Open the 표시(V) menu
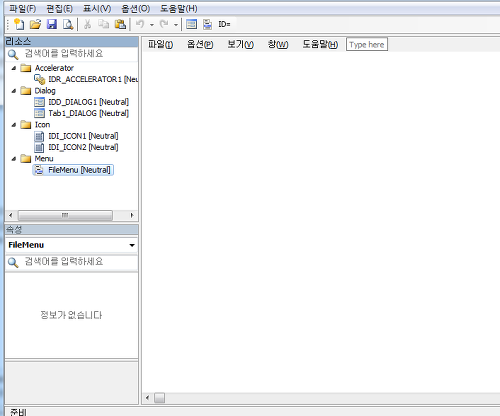Image resolution: width=500 pixels, height=416 pixels. tap(97, 9)
